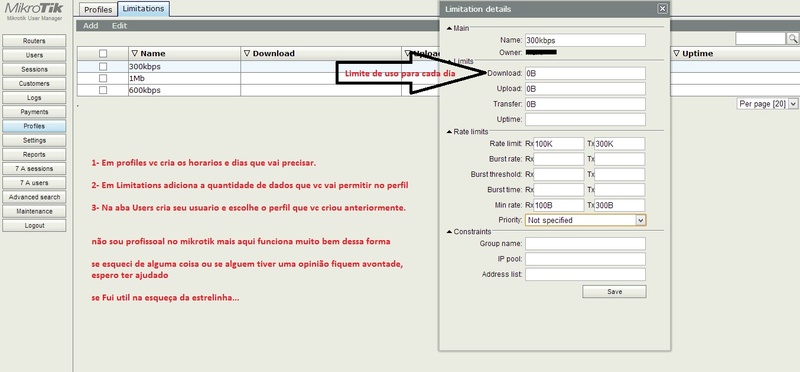
Task: Toggle the select-all checkbox in table header
Action: point(103,53)
